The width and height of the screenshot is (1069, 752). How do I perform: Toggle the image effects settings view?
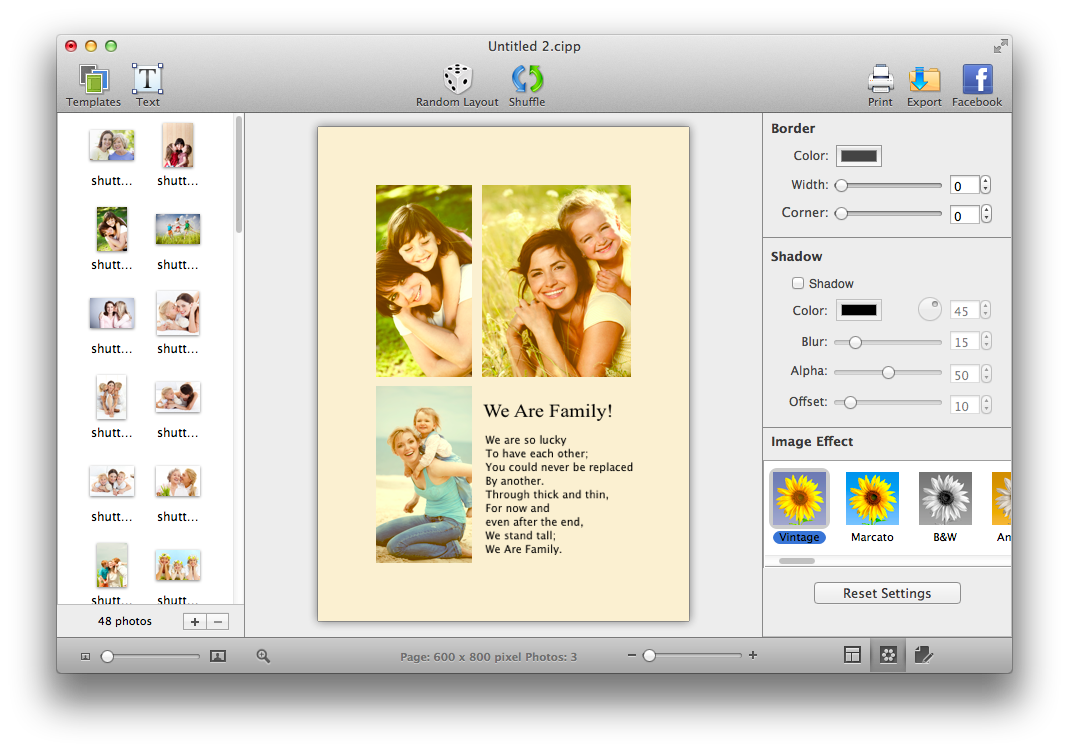887,655
